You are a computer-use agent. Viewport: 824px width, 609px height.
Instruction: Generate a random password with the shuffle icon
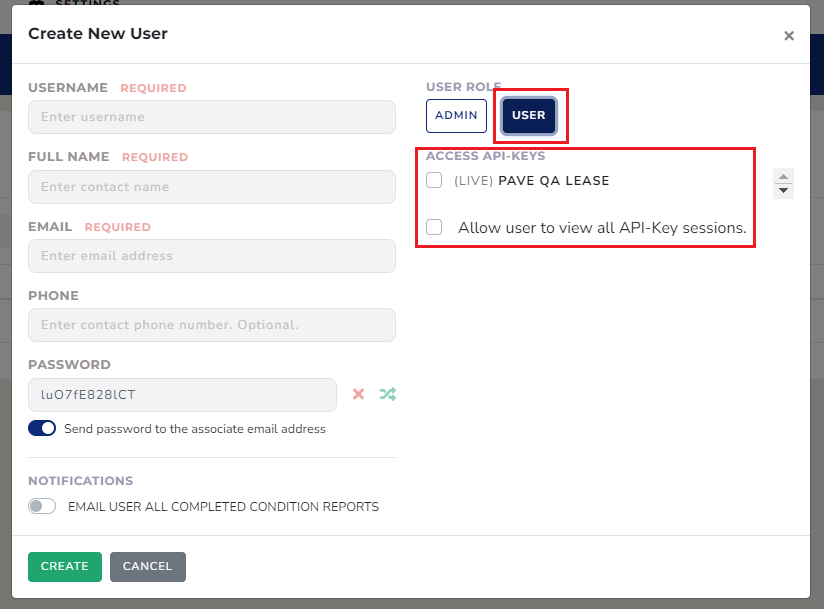tap(387, 394)
